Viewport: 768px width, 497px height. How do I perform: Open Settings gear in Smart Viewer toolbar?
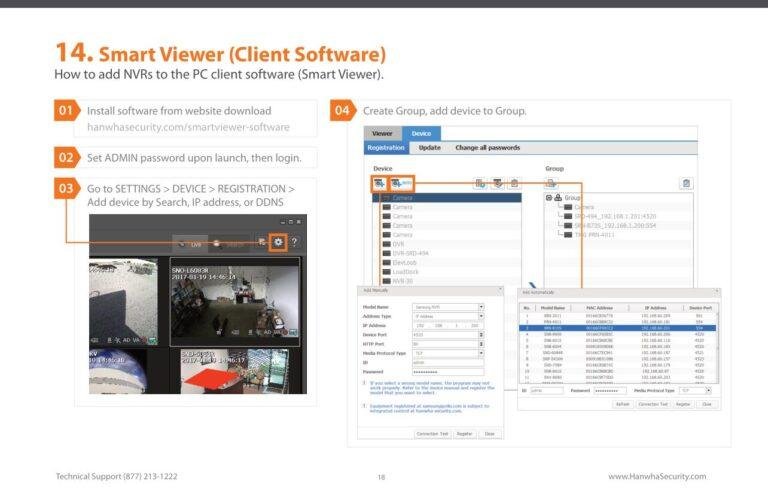point(278,242)
